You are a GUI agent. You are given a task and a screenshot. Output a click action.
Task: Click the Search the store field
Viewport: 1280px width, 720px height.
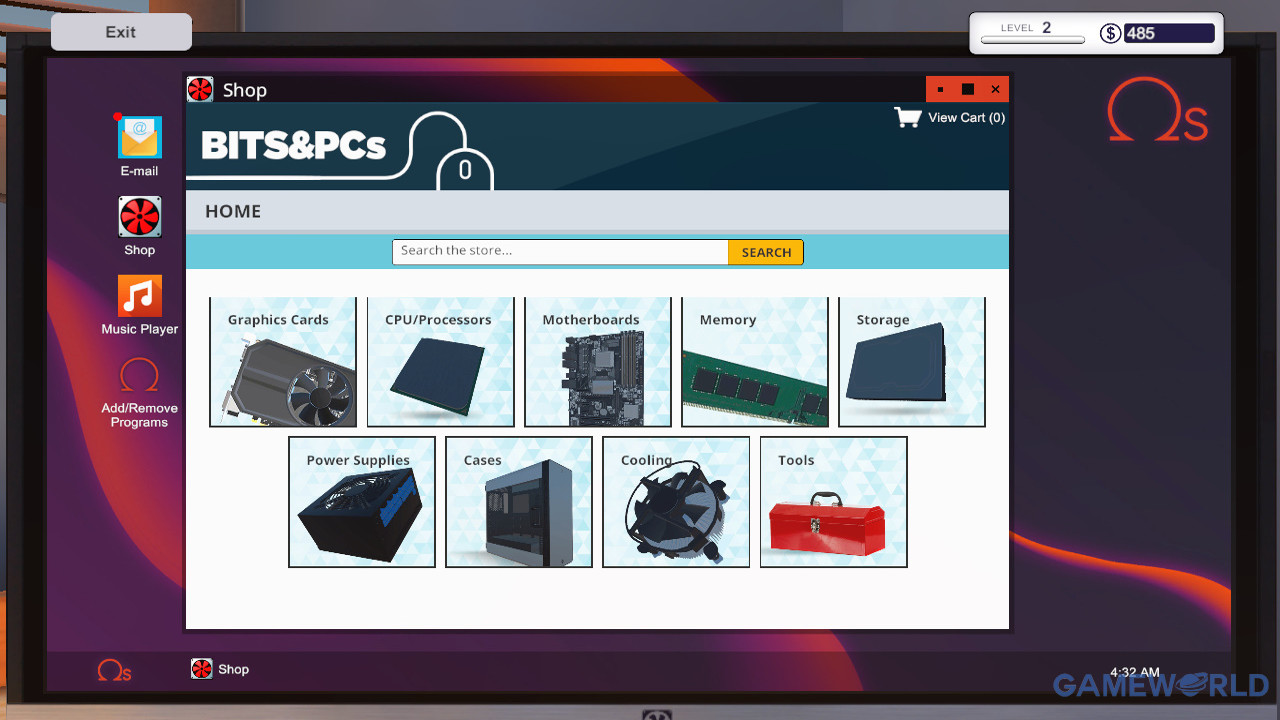560,252
